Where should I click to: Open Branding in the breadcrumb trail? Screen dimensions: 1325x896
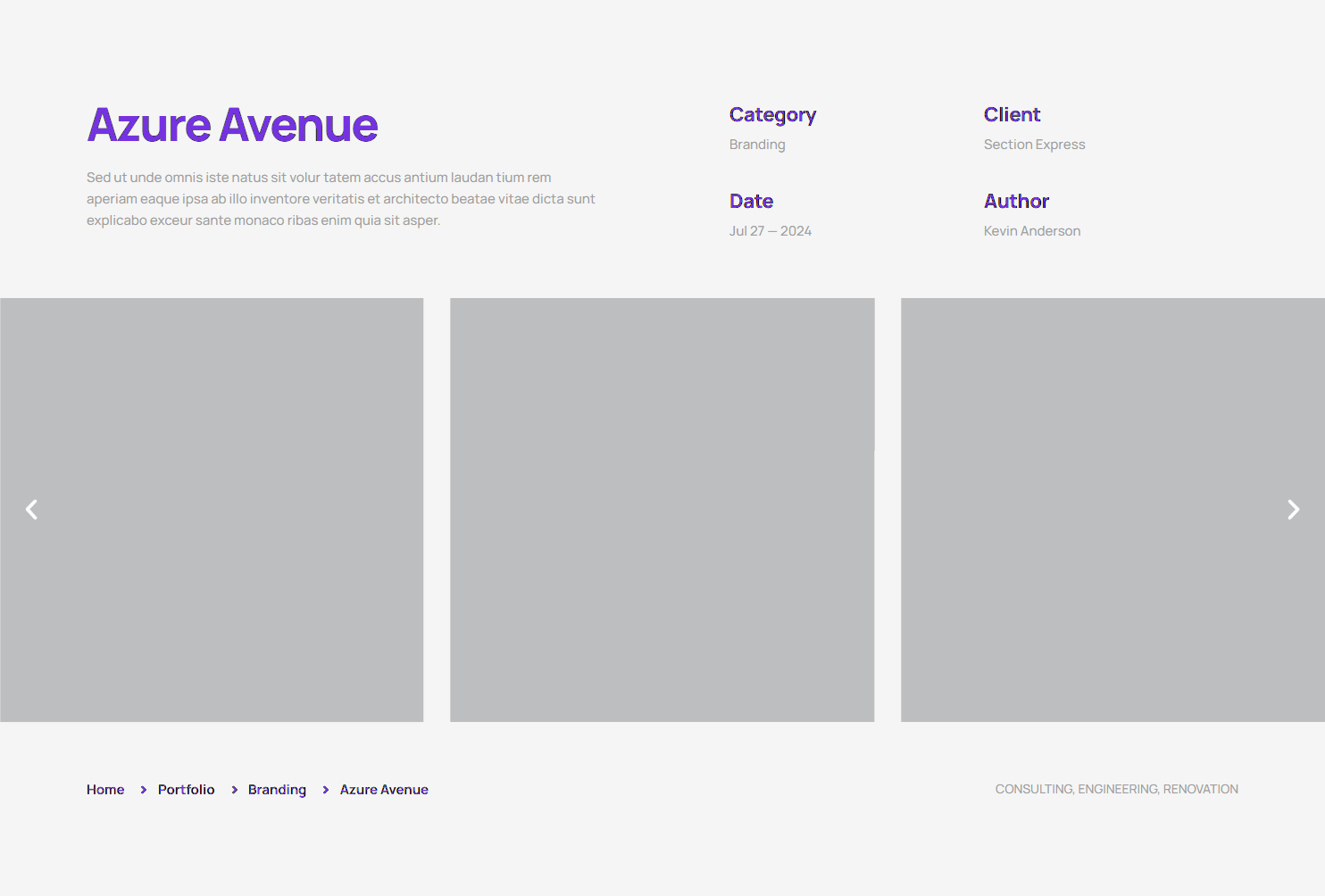pyautogui.click(x=277, y=790)
